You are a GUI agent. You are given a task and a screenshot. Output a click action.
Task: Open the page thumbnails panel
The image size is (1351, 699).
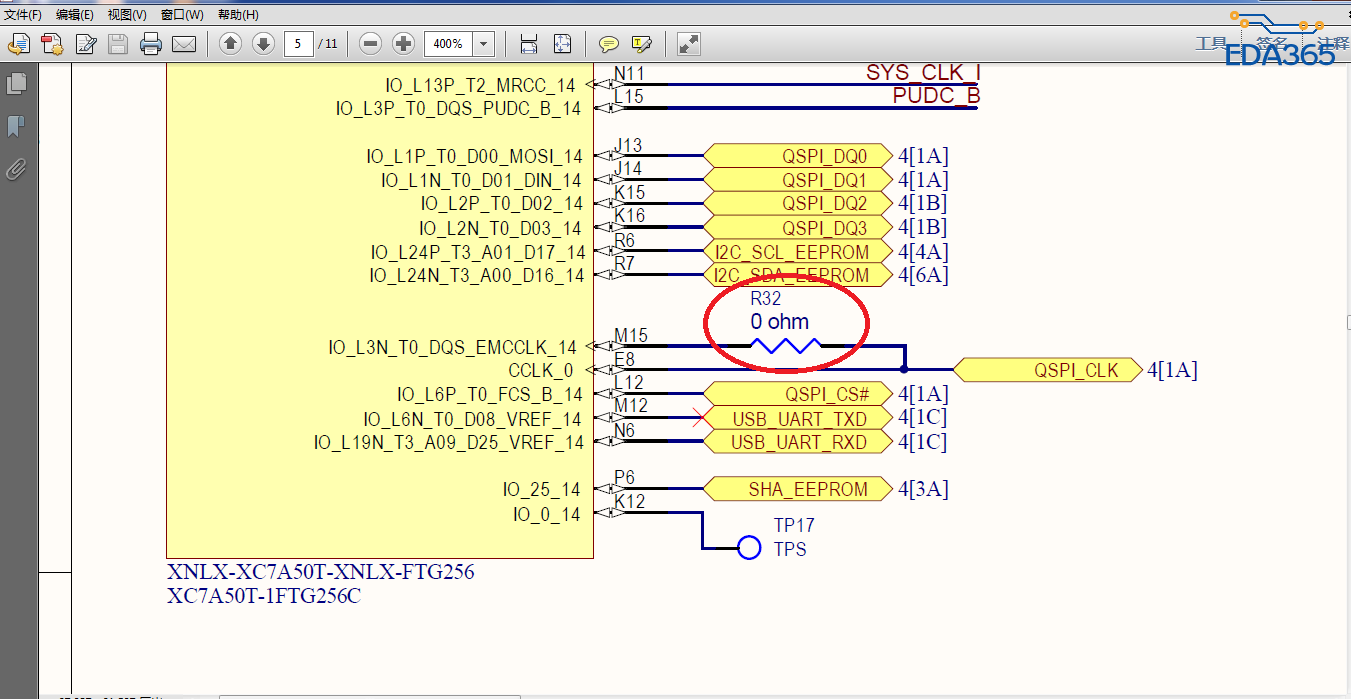(x=16, y=84)
